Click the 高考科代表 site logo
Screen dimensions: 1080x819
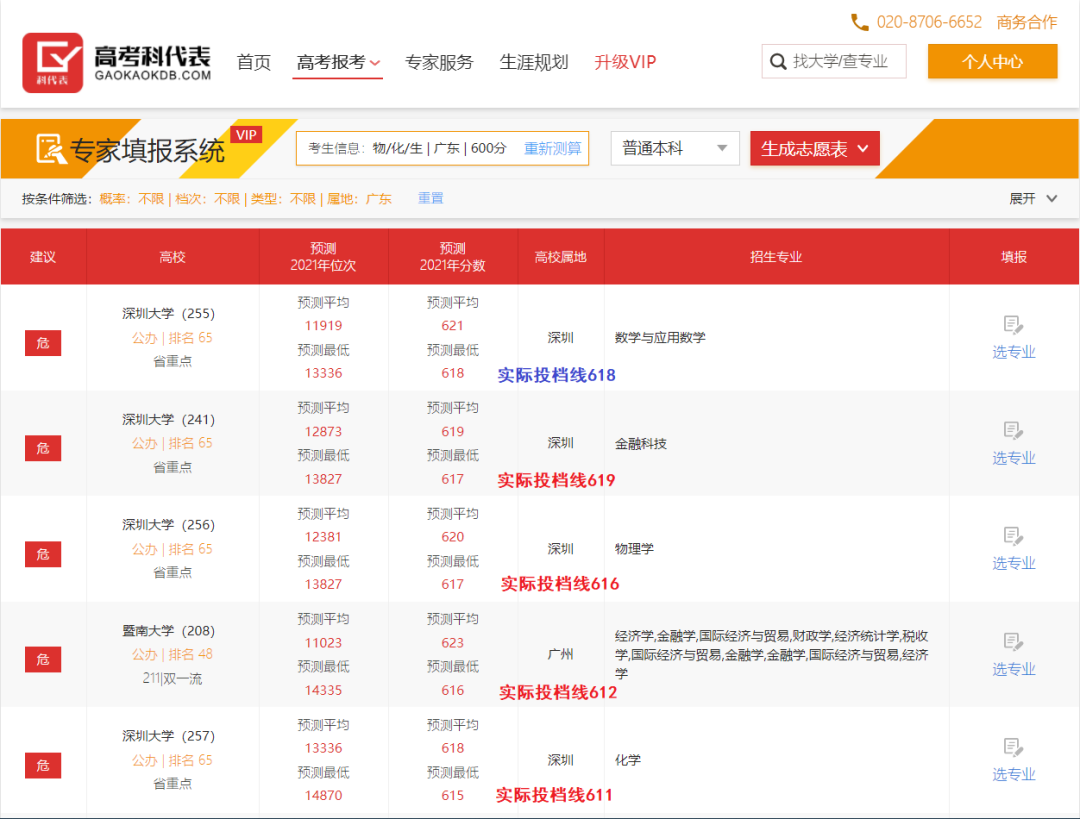(x=116, y=63)
